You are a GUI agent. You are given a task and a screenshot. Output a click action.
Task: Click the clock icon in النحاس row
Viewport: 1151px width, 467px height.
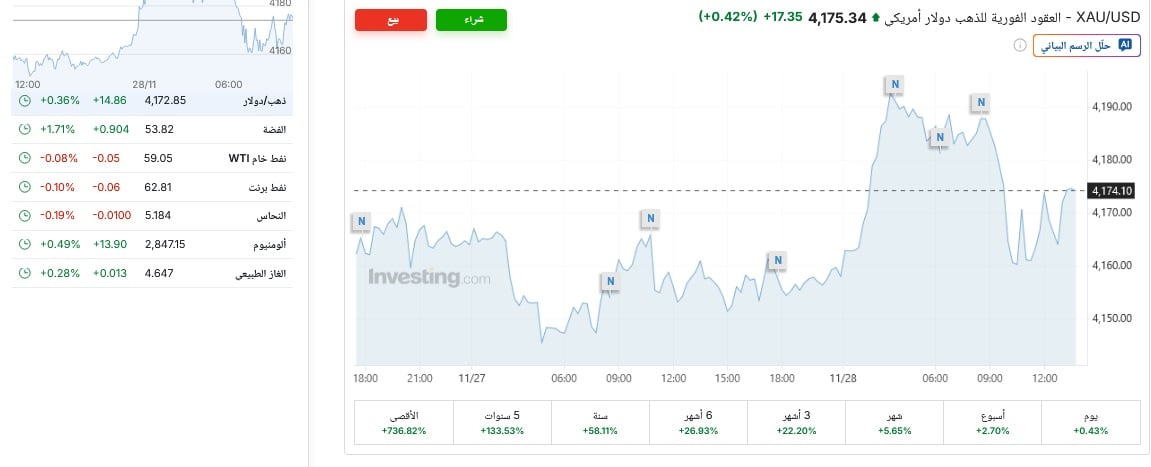(24, 215)
